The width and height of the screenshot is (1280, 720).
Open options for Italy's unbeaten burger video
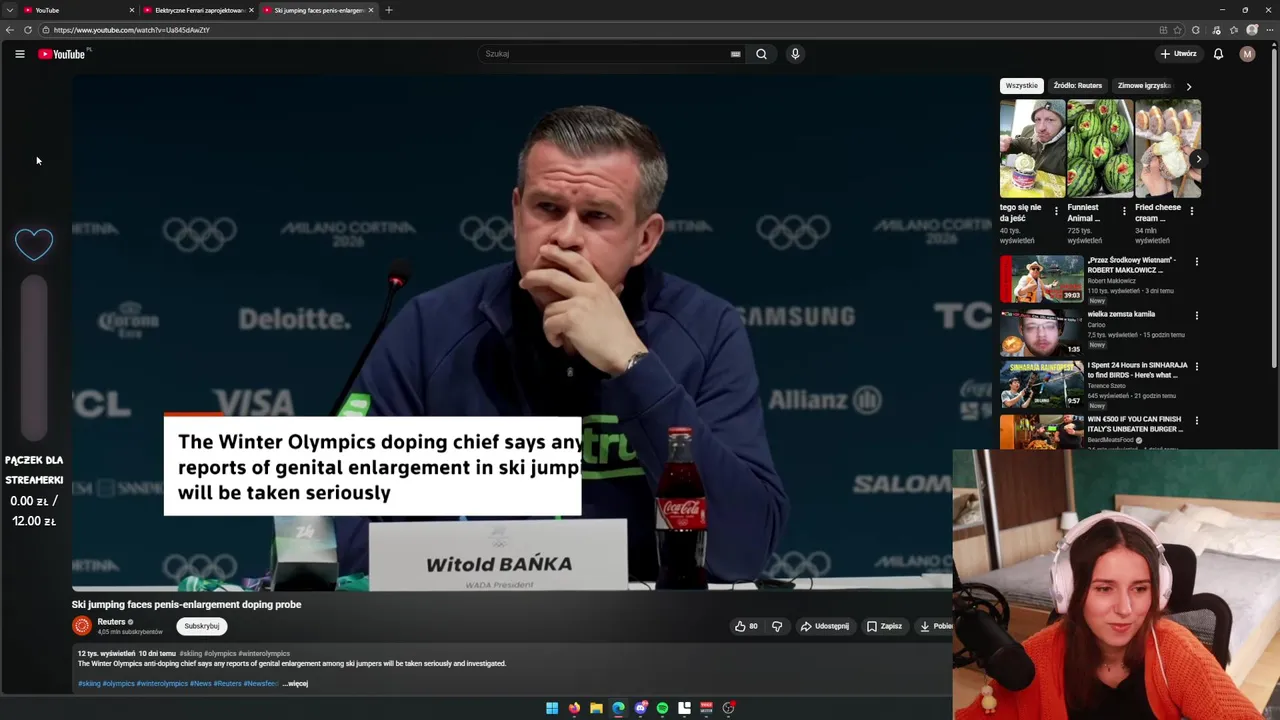point(1196,421)
